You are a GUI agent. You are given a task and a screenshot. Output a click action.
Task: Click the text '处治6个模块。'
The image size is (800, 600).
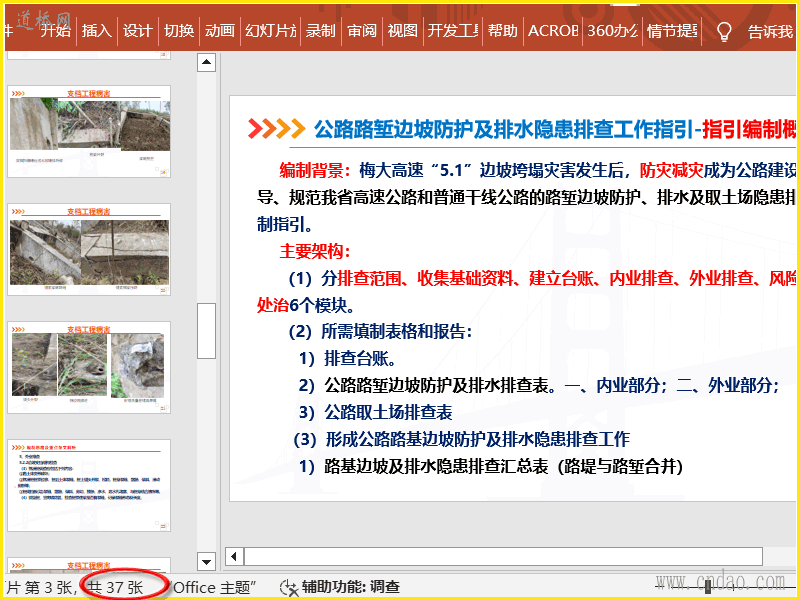306,305
